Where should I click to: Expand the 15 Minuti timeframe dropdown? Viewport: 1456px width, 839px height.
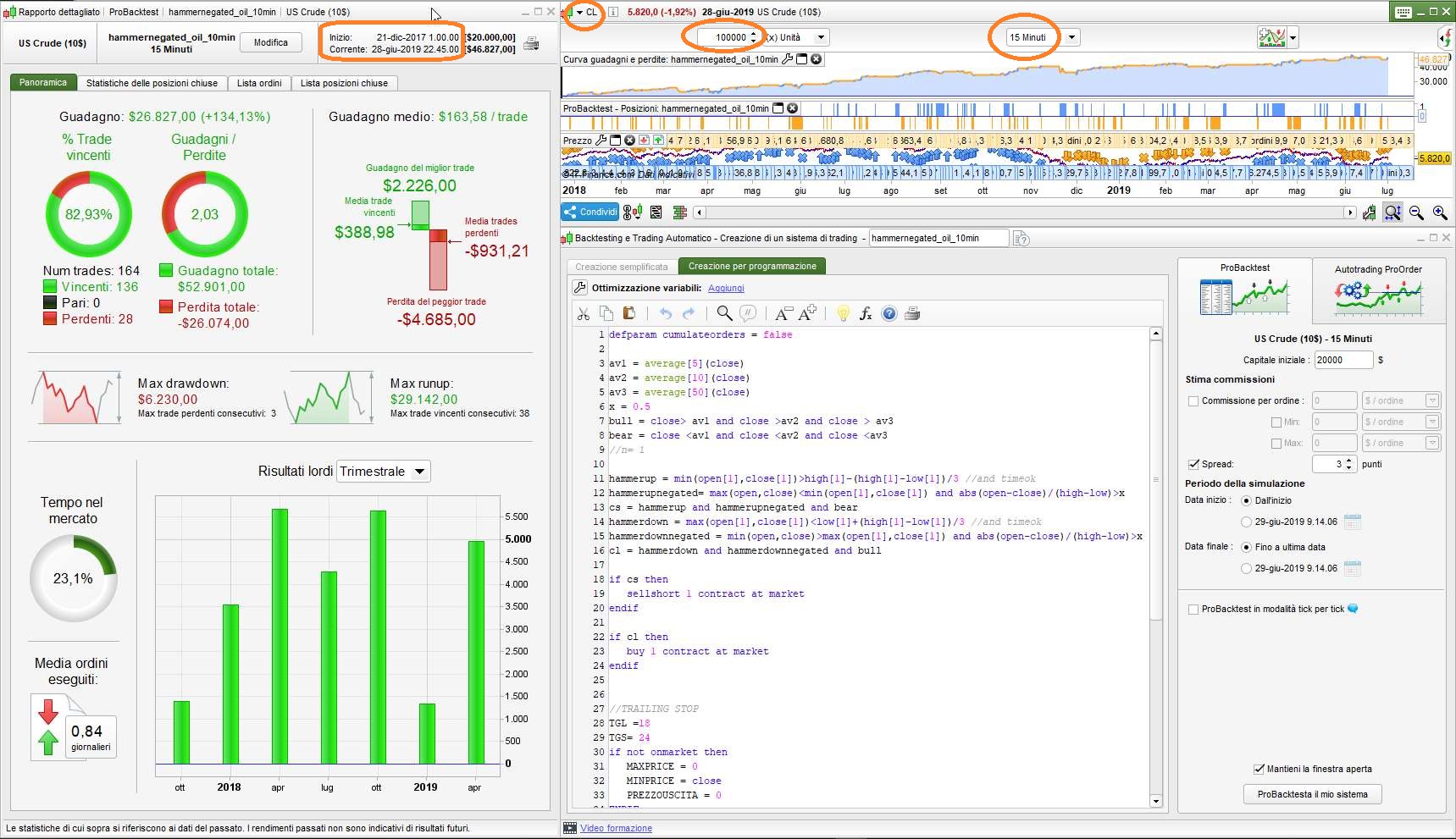click(1072, 37)
